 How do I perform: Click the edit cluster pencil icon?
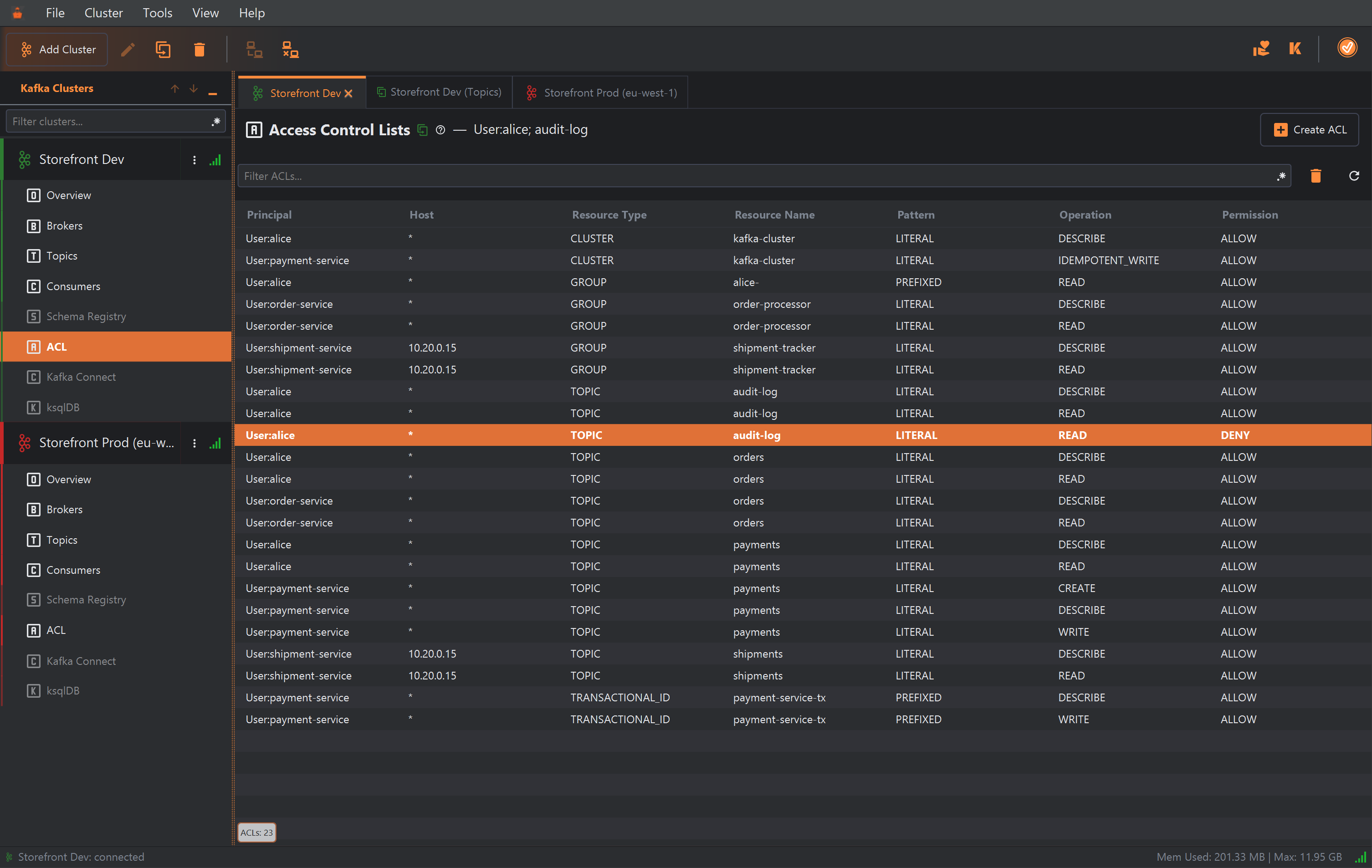(x=128, y=50)
